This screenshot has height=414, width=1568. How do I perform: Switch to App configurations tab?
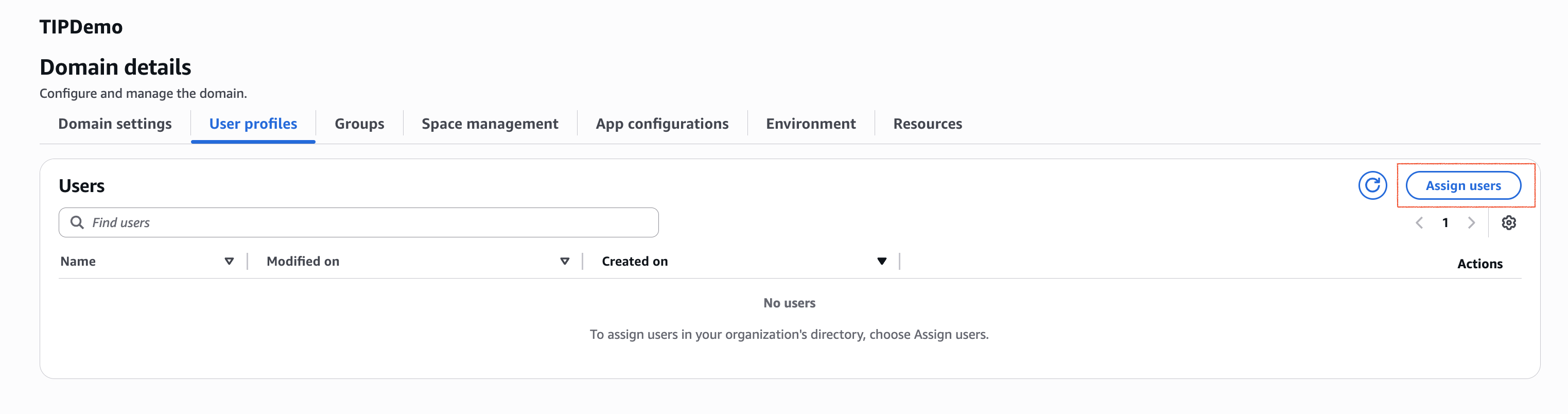tap(661, 124)
